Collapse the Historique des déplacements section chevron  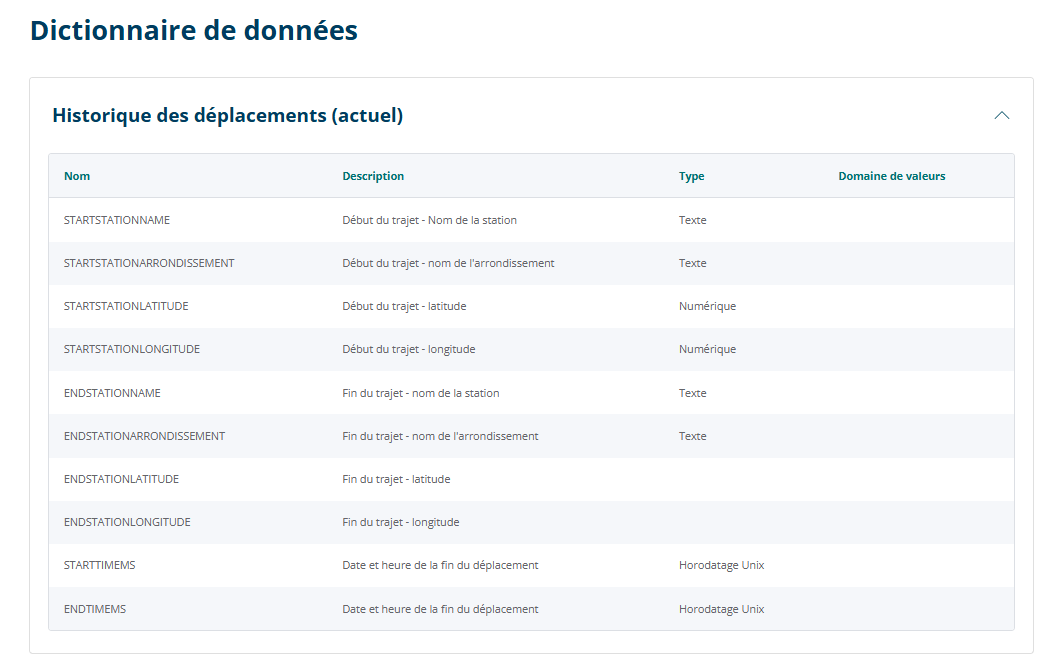1002,116
